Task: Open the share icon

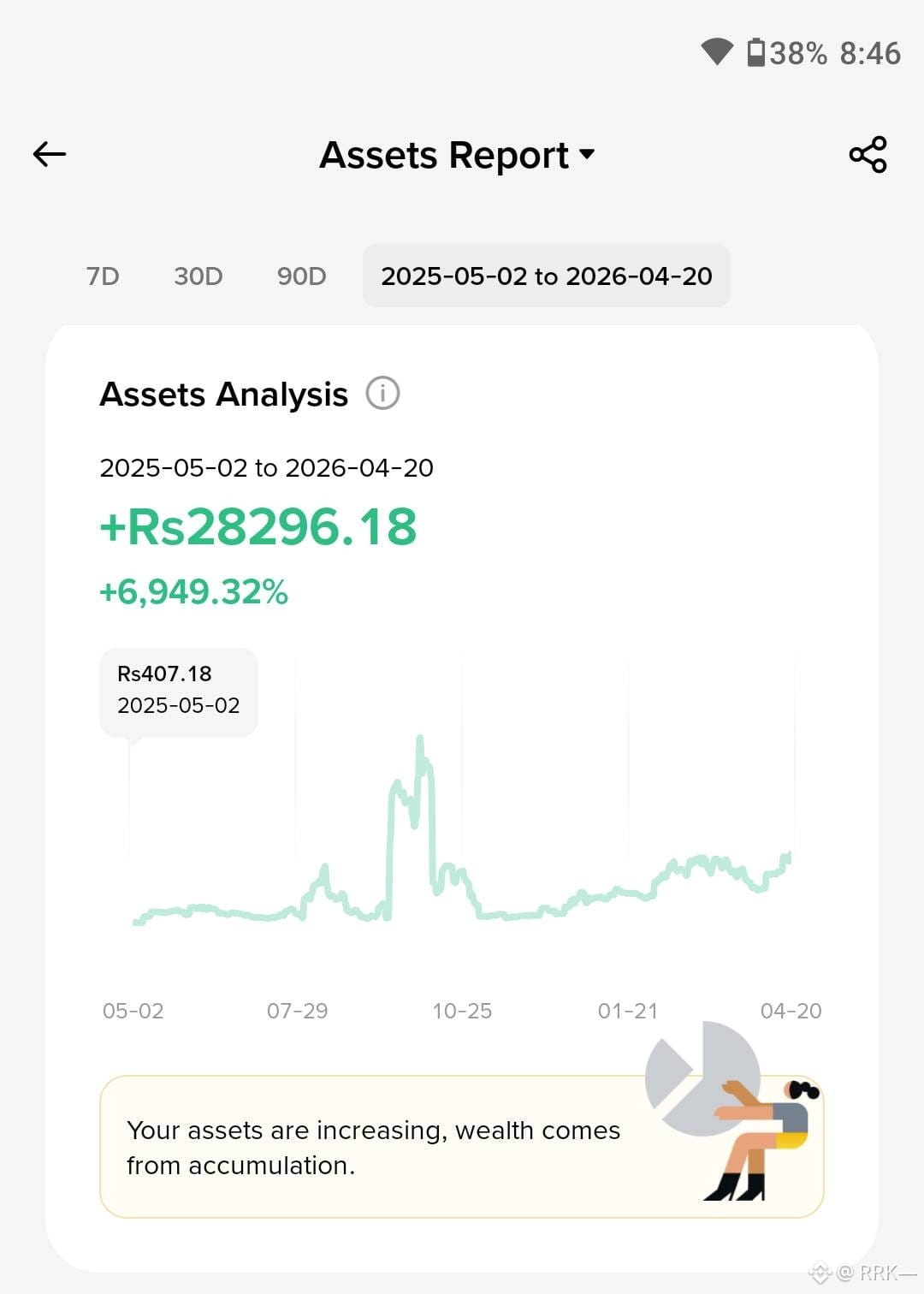Action: 868,154
